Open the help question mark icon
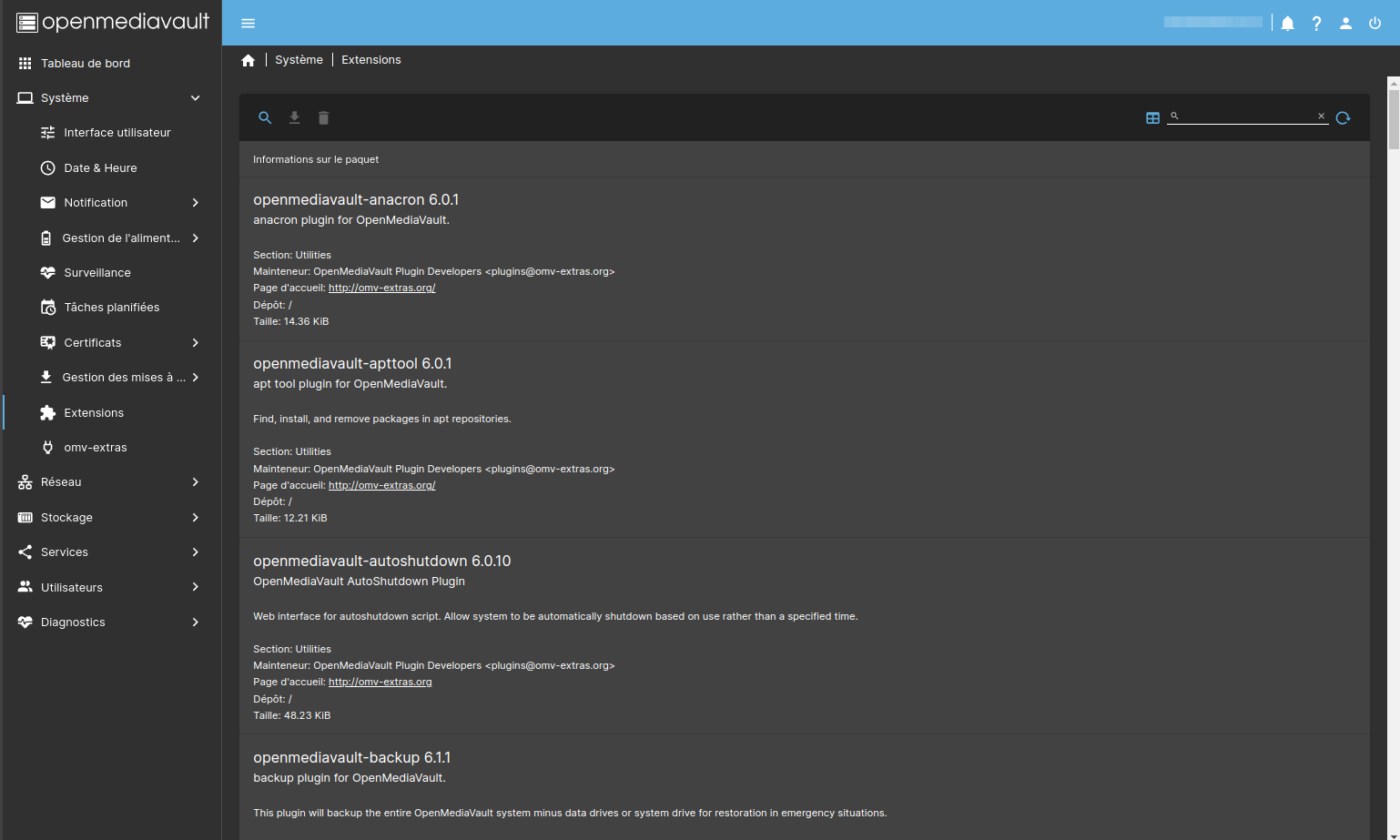The width and height of the screenshot is (1400, 840). [1316, 24]
